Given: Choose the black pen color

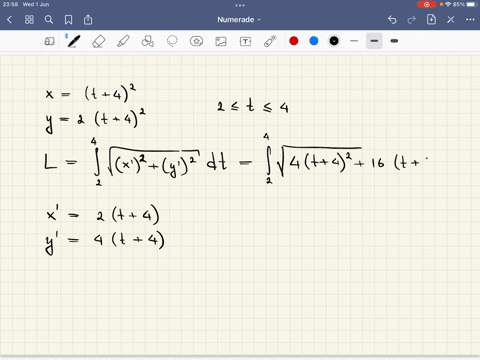Looking at the screenshot, I should tap(334, 41).
